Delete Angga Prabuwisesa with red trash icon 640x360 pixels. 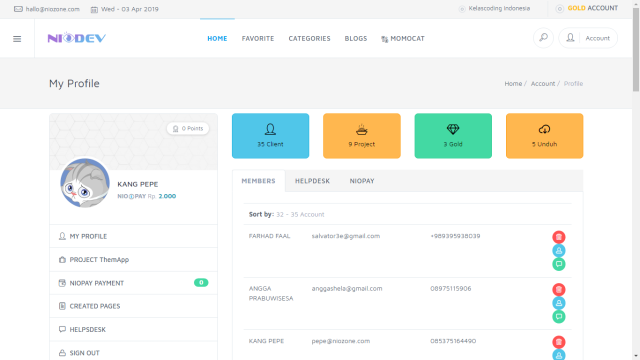pos(559,289)
